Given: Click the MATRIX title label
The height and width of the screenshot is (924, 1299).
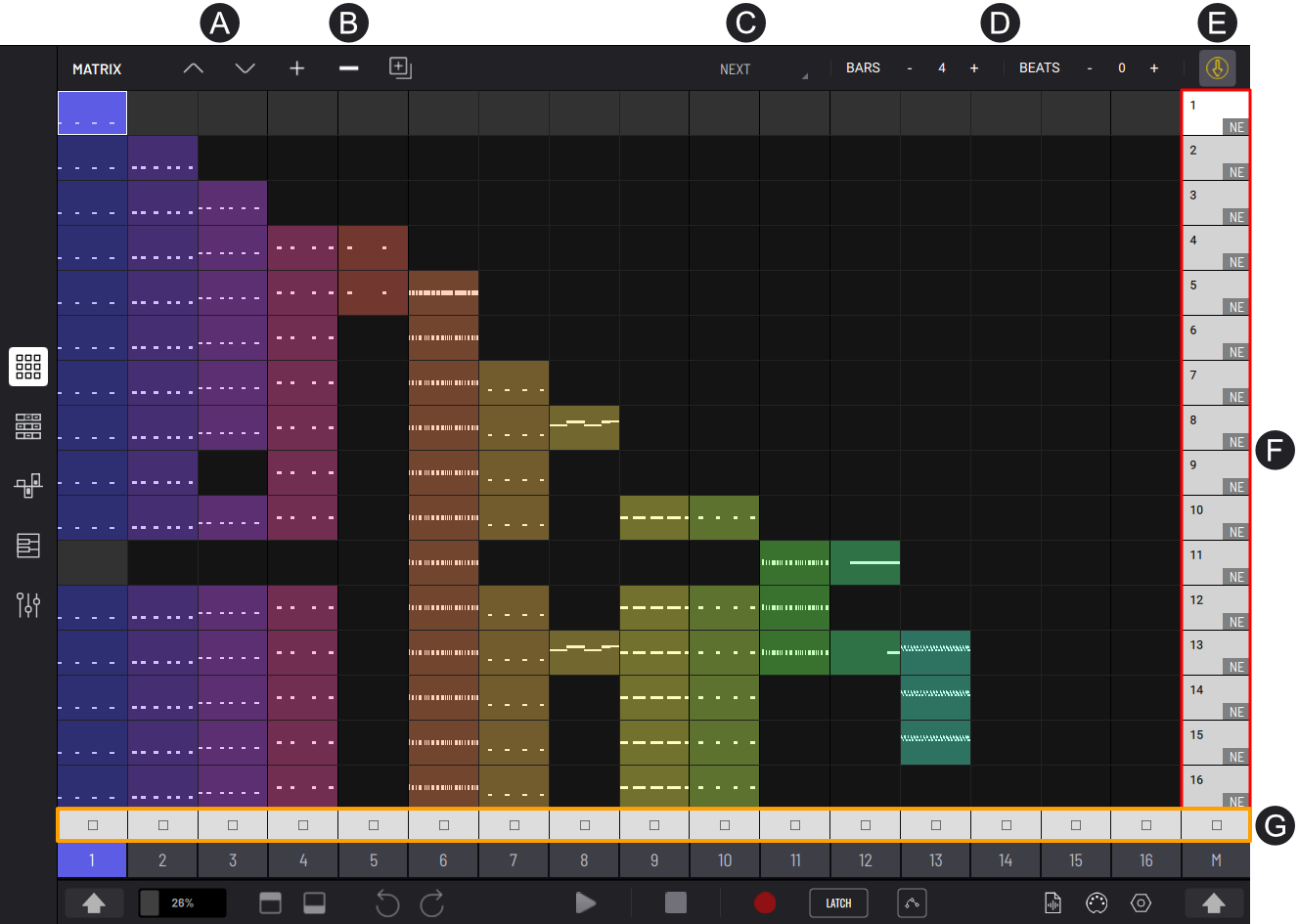Looking at the screenshot, I should point(97,69).
